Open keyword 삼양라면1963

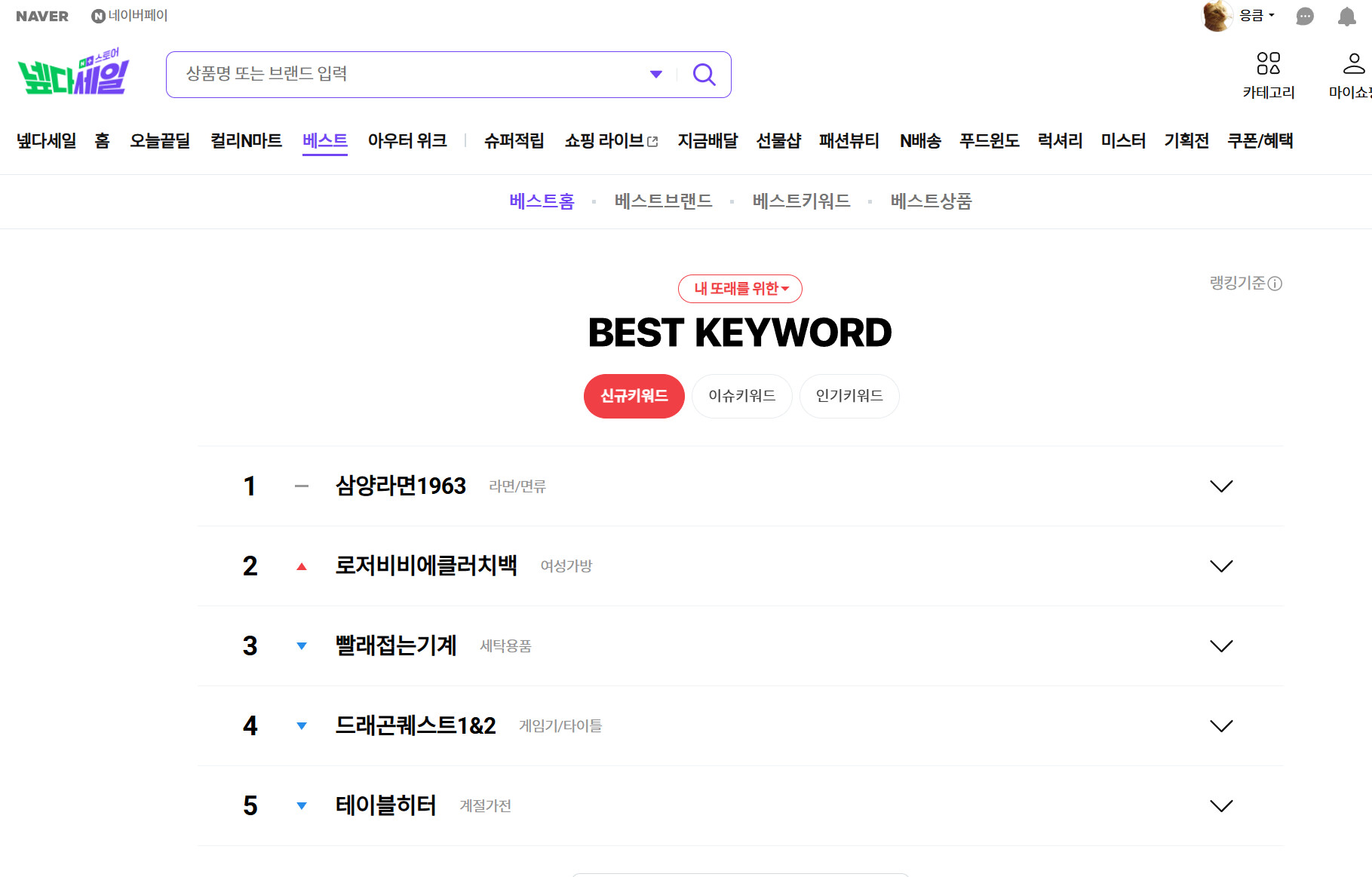click(x=401, y=486)
